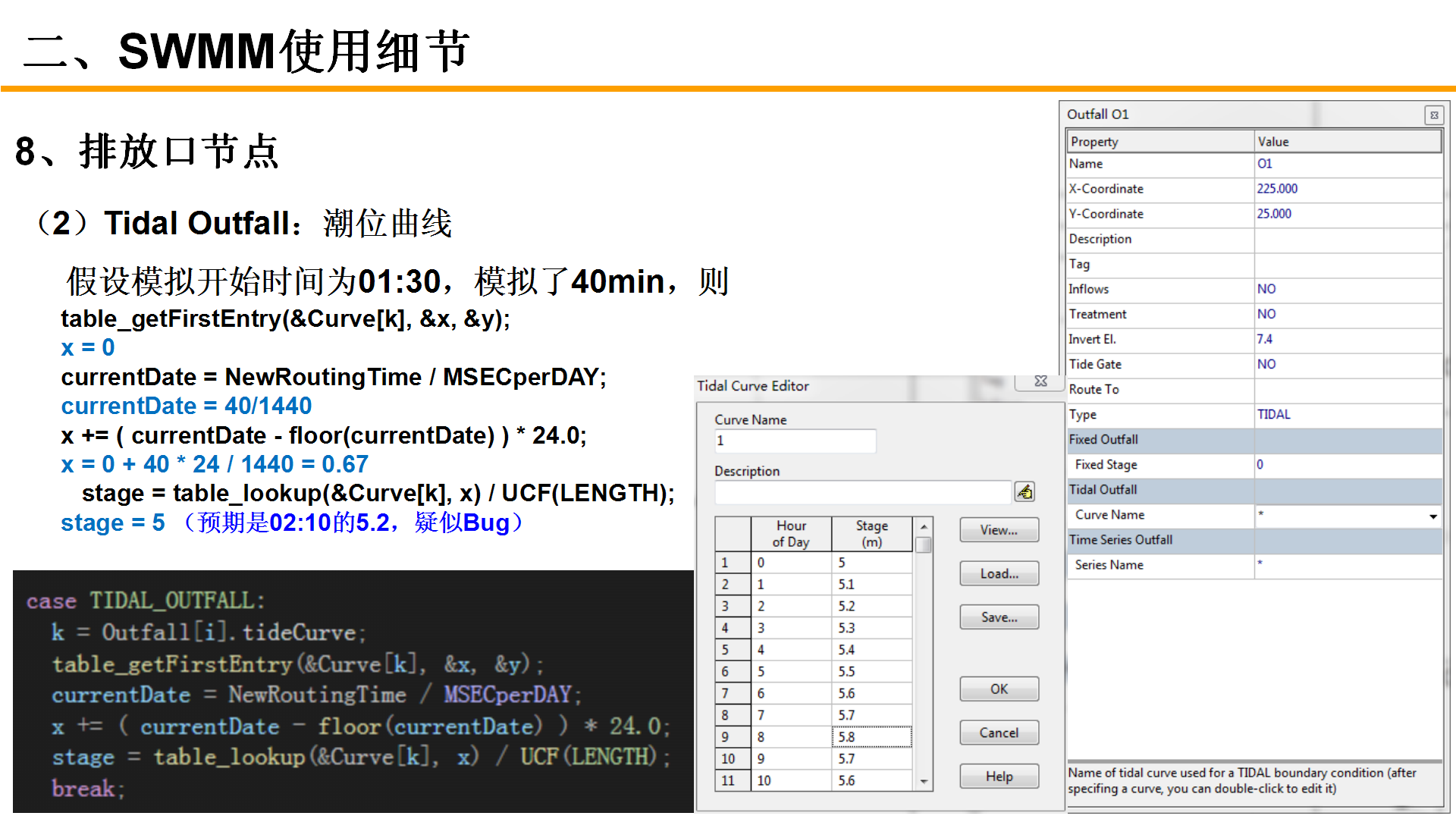Click the Curve Name text field

795,441
